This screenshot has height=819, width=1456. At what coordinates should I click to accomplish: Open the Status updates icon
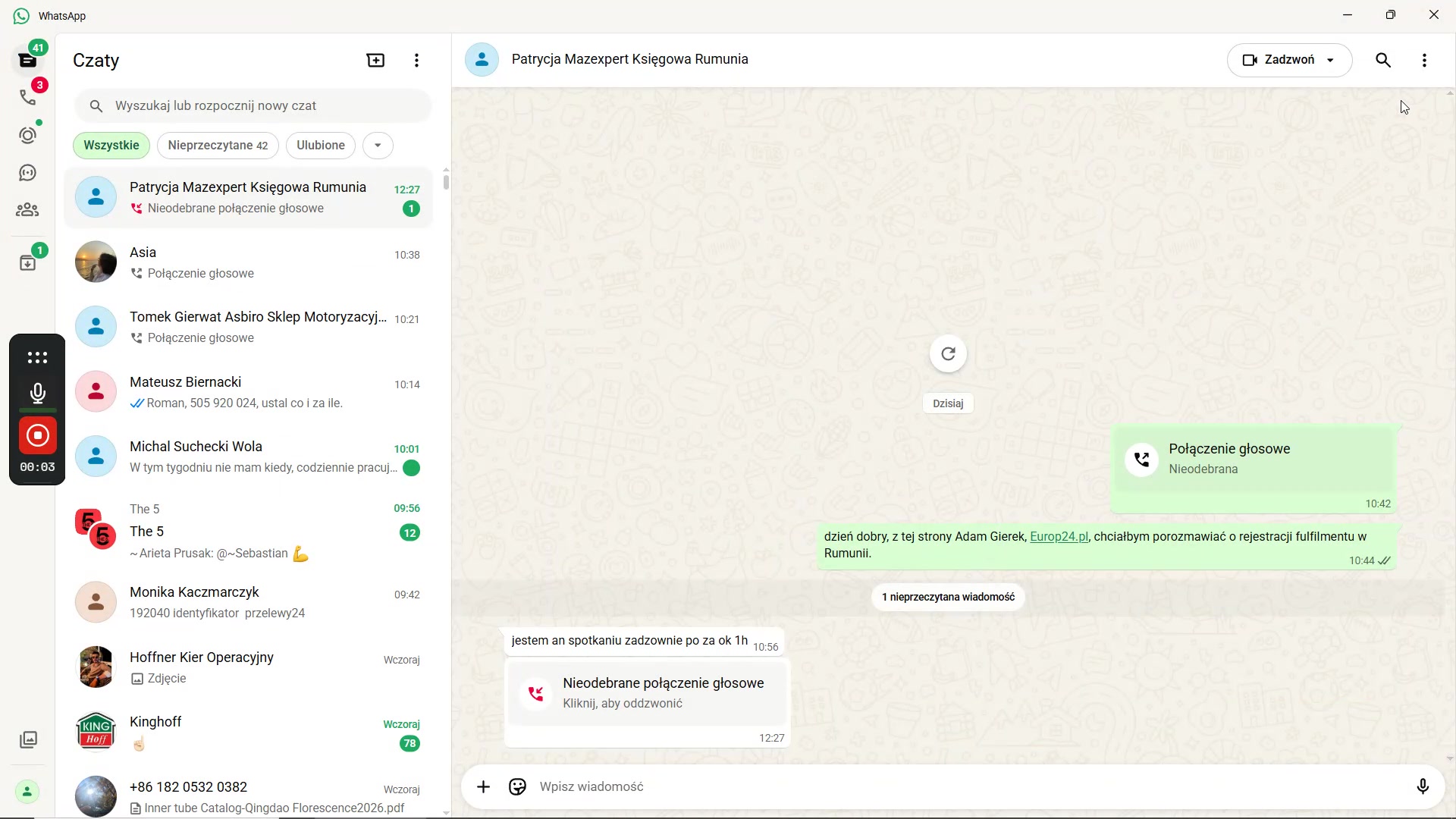point(28,135)
